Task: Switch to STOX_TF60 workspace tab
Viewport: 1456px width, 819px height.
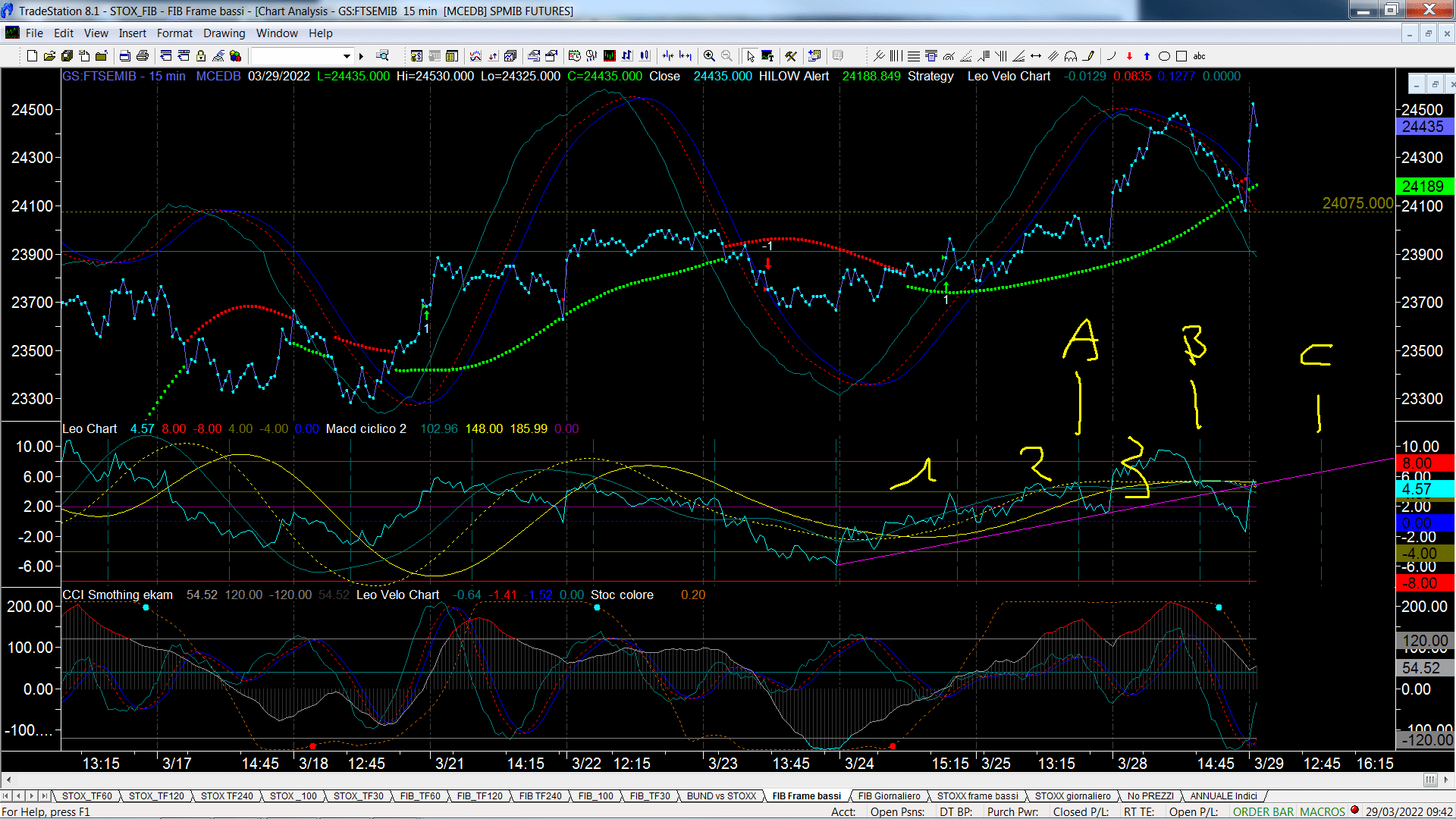Action: (x=86, y=796)
